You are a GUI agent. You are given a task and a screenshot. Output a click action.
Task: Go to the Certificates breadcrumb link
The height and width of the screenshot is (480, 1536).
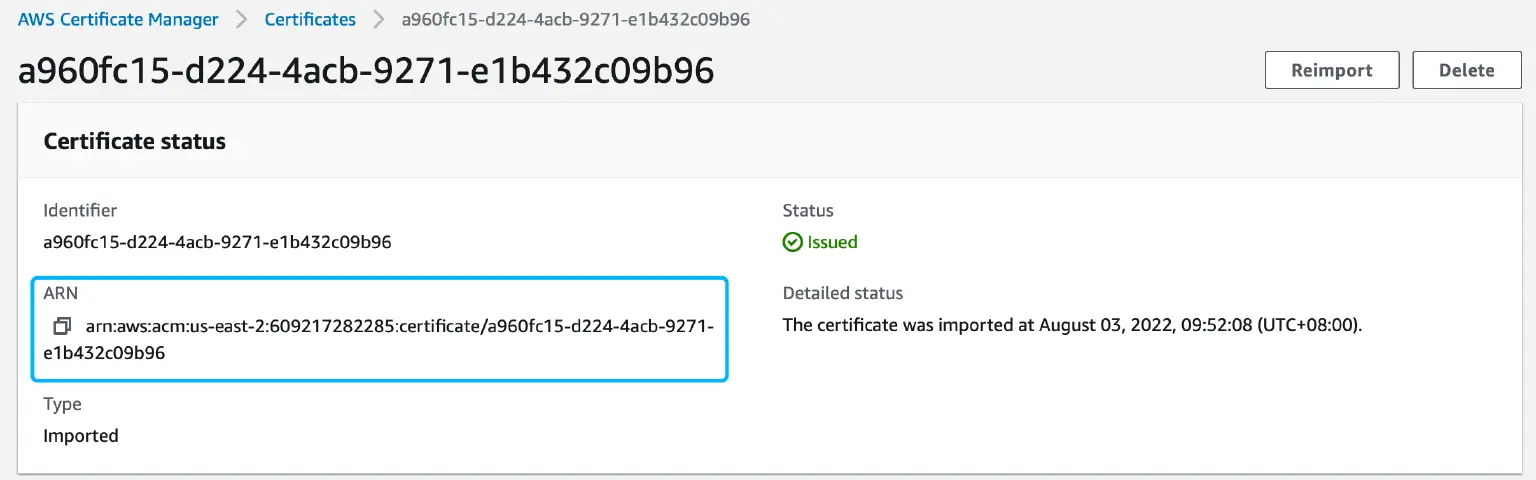point(310,19)
